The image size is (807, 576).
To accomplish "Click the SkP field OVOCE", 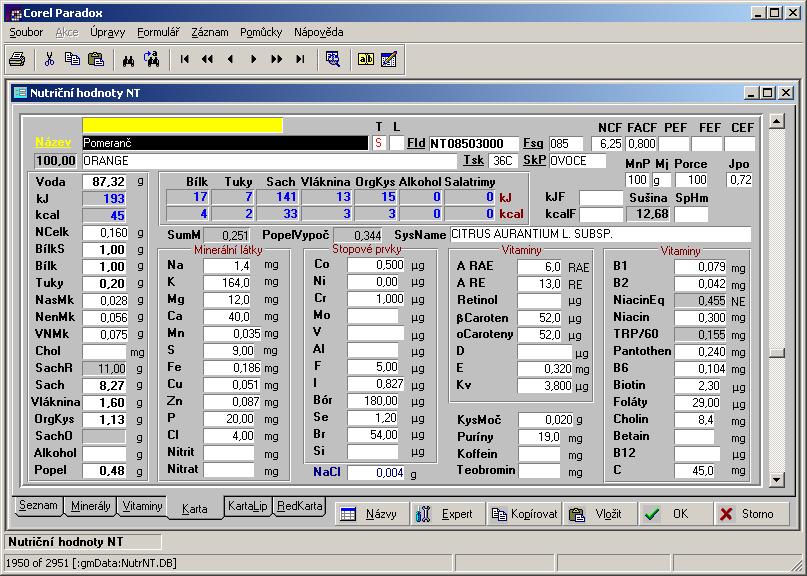I will [x=577, y=161].
